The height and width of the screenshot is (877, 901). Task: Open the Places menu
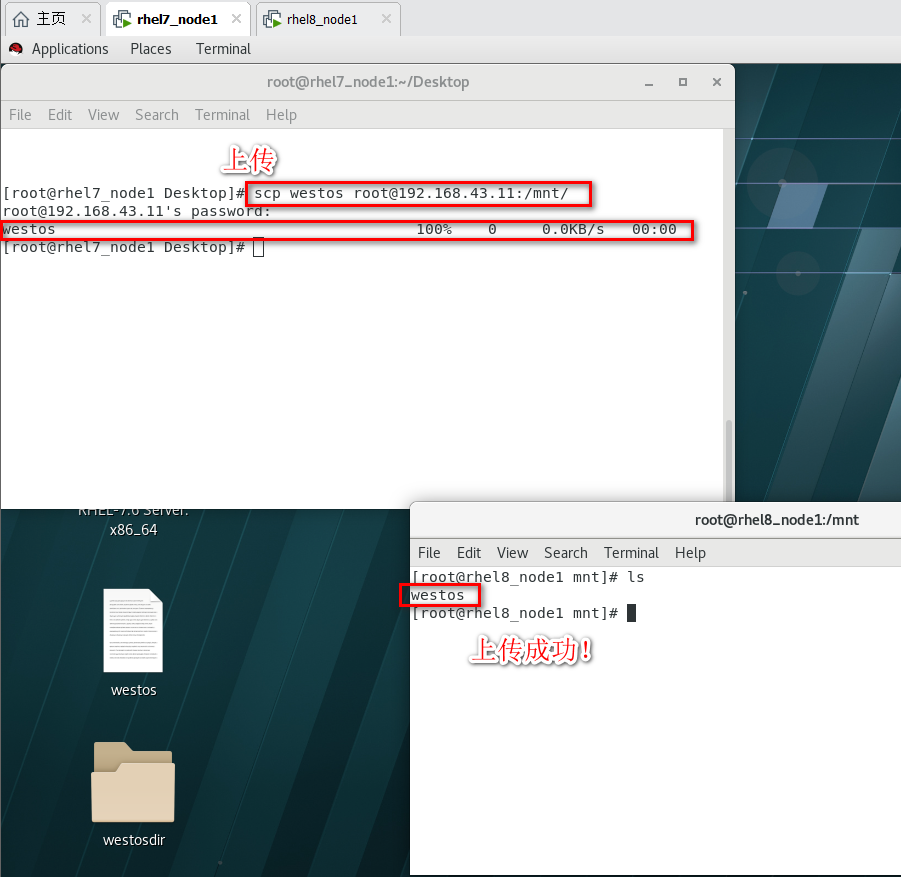151,49
